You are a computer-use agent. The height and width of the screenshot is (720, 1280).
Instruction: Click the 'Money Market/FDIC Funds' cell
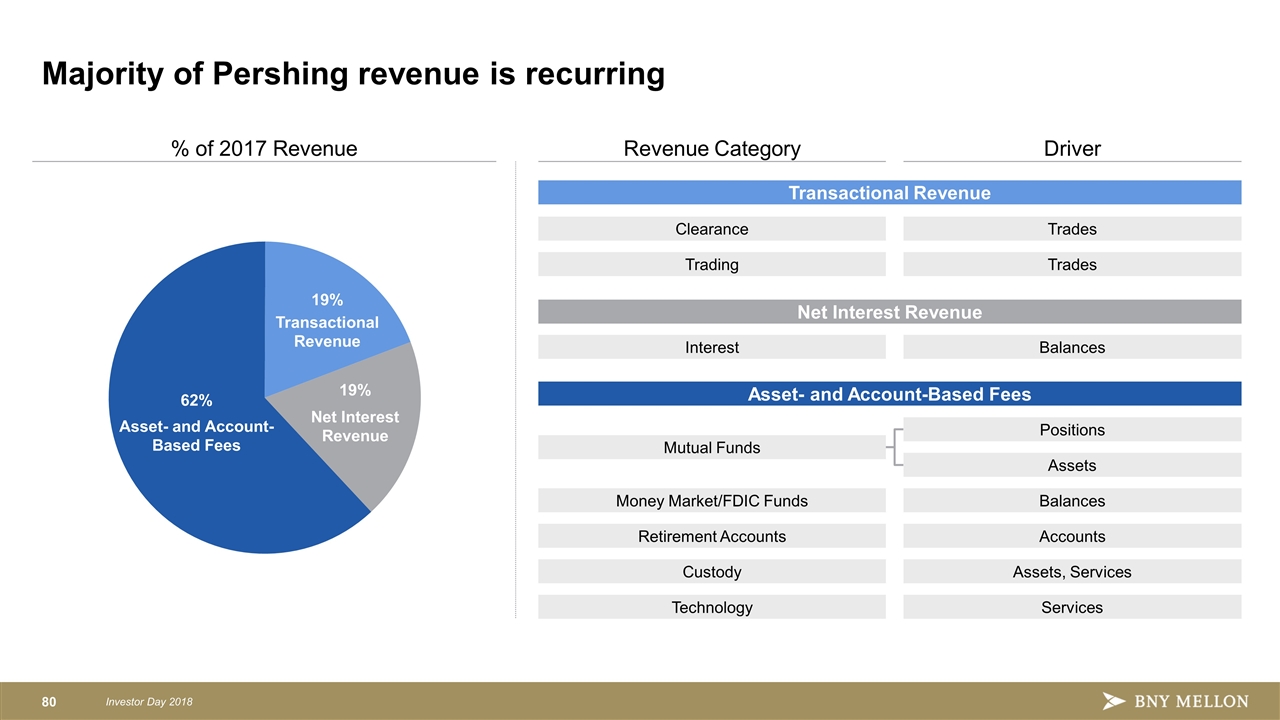click(x=712, y=500)
